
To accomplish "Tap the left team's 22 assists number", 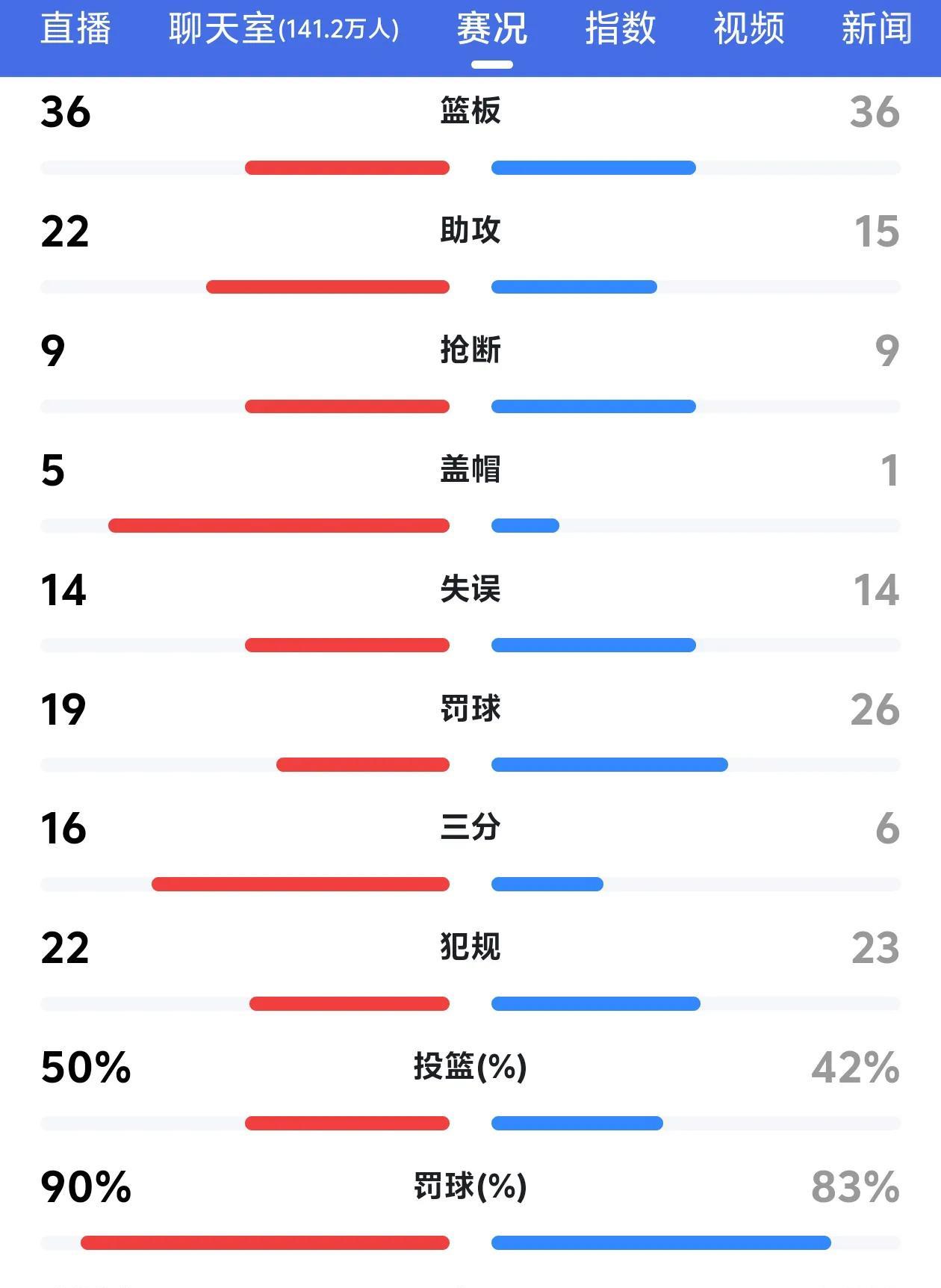I will [x=65, y=231].
